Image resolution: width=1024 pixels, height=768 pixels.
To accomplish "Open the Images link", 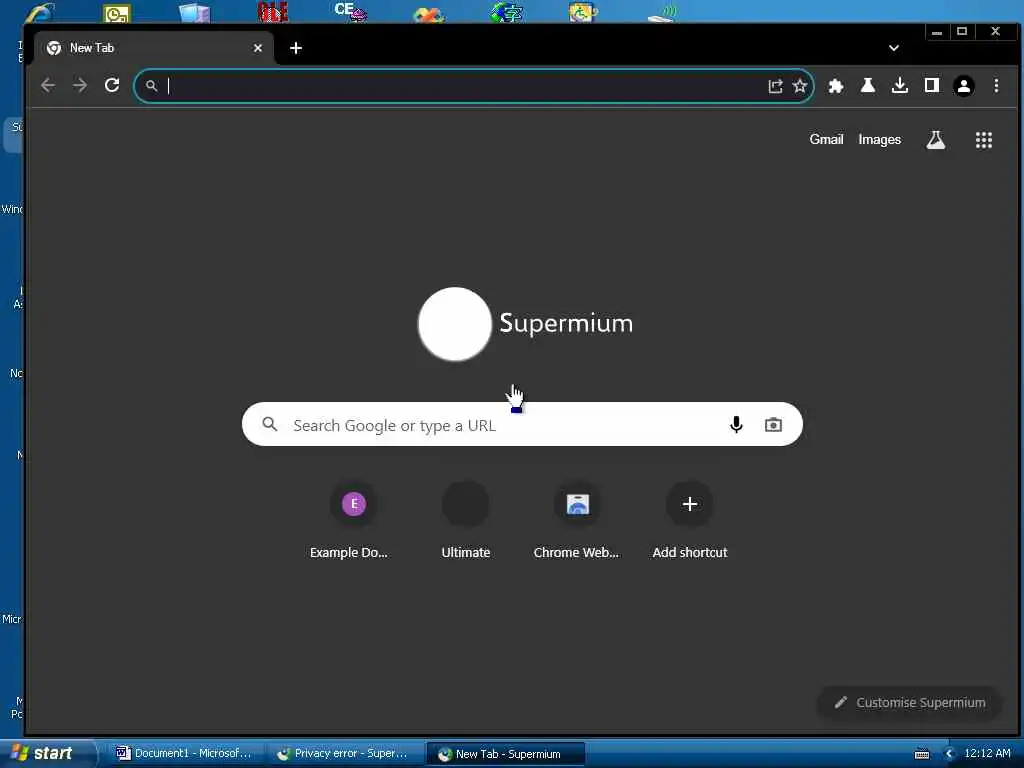I will click(879, 140).
